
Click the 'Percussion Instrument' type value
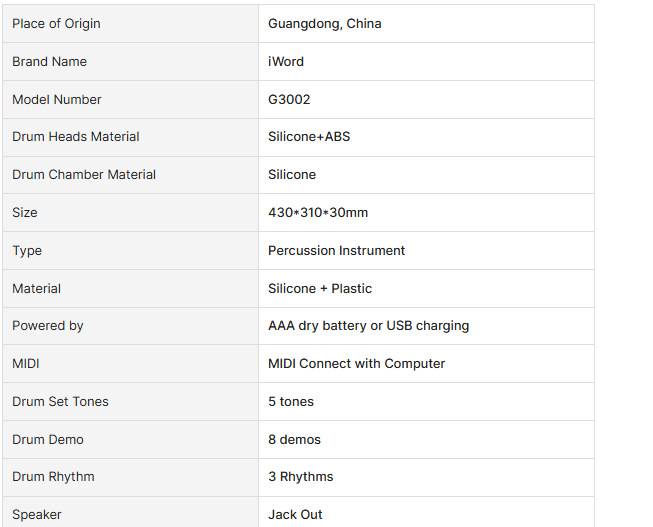point(337,251)
